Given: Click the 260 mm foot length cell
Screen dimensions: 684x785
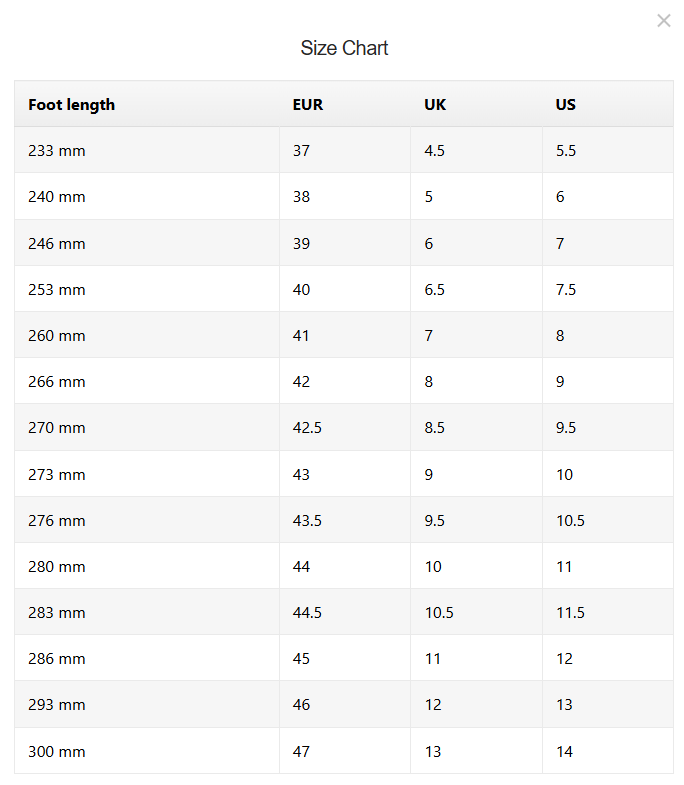Looking at the screenshot, I should (x=57, y=336).
